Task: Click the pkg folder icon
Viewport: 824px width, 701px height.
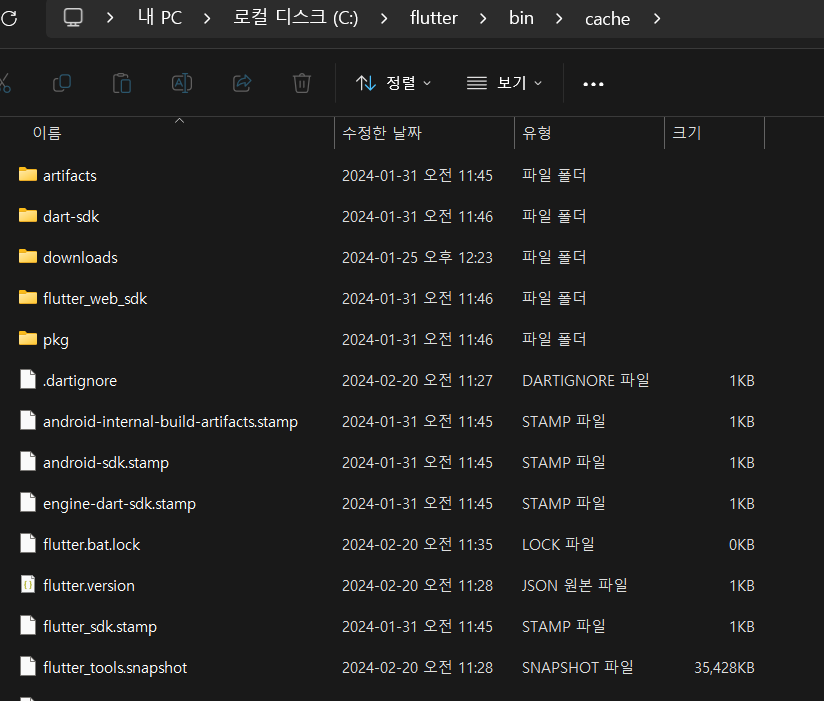Action: click(x=28, y=338)
